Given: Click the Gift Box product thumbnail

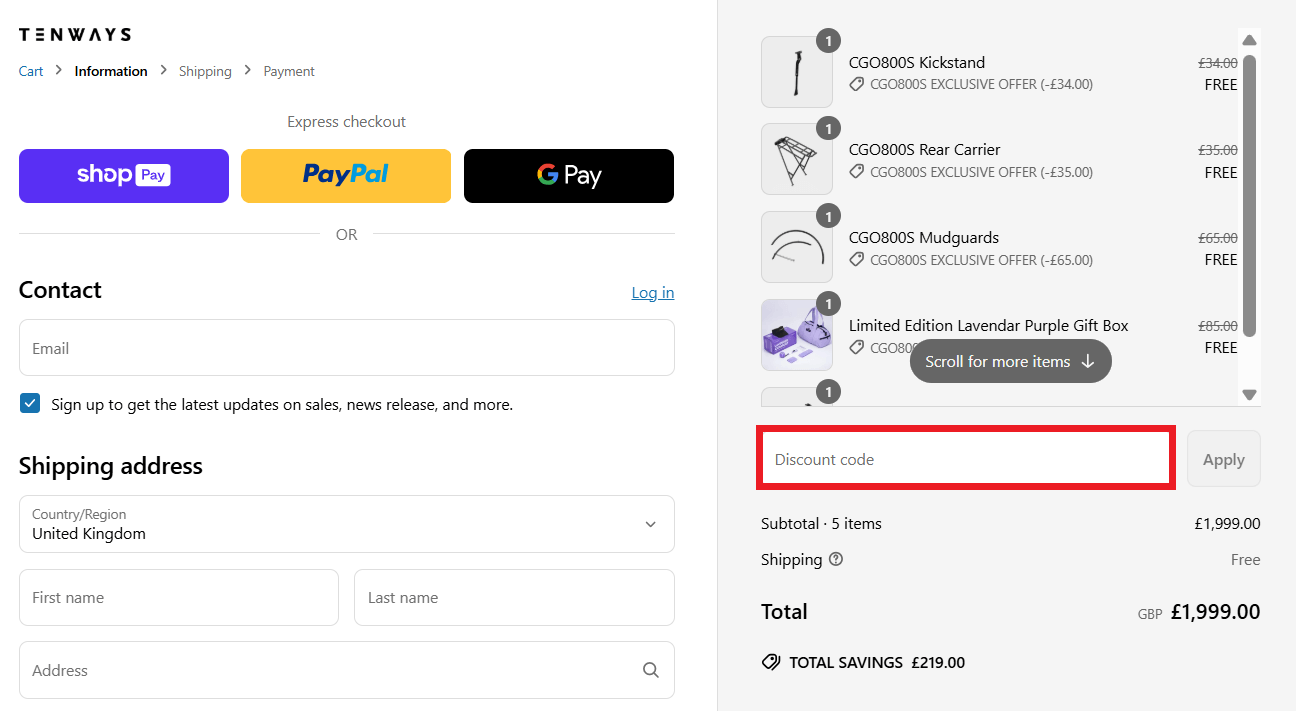Looking at the screenshot, I should coord(797,335).
